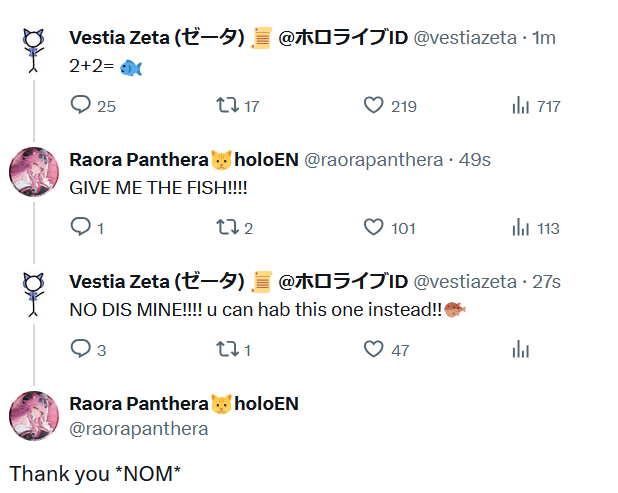
Task: Click Raora Panthera's display name on the final tweet
Action: [x=137, y=404]
